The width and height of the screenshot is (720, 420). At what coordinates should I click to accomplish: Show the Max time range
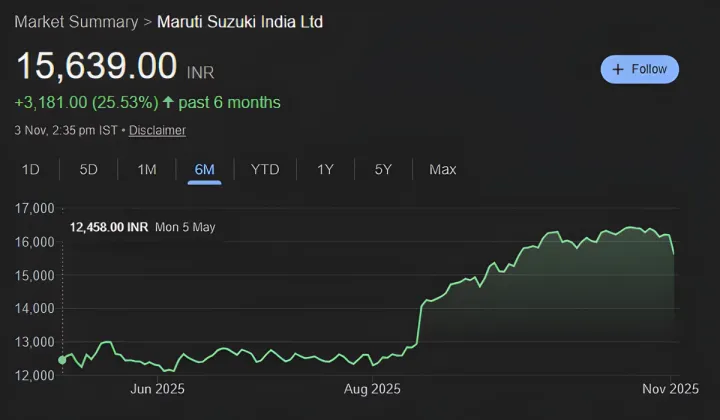coord(443,169)
